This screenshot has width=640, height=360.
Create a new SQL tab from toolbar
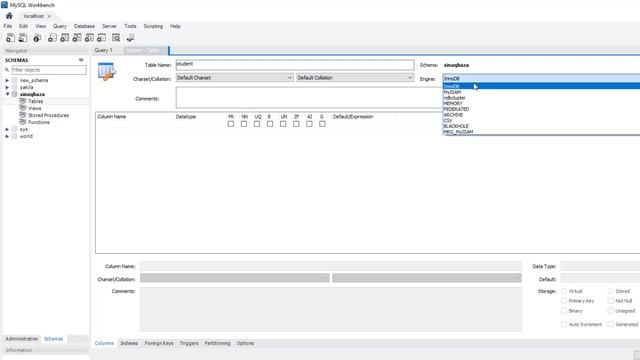click(x=10, y=38)
